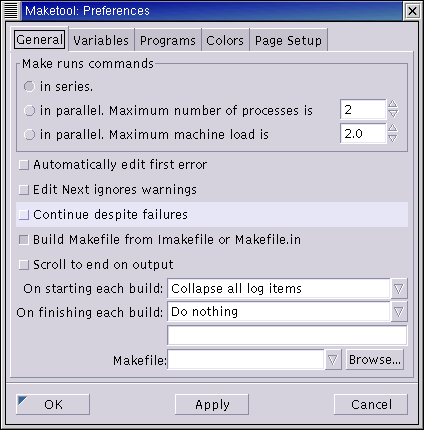Switch to the Variables tab
The image size is (424, 430).
click(101, 40)
